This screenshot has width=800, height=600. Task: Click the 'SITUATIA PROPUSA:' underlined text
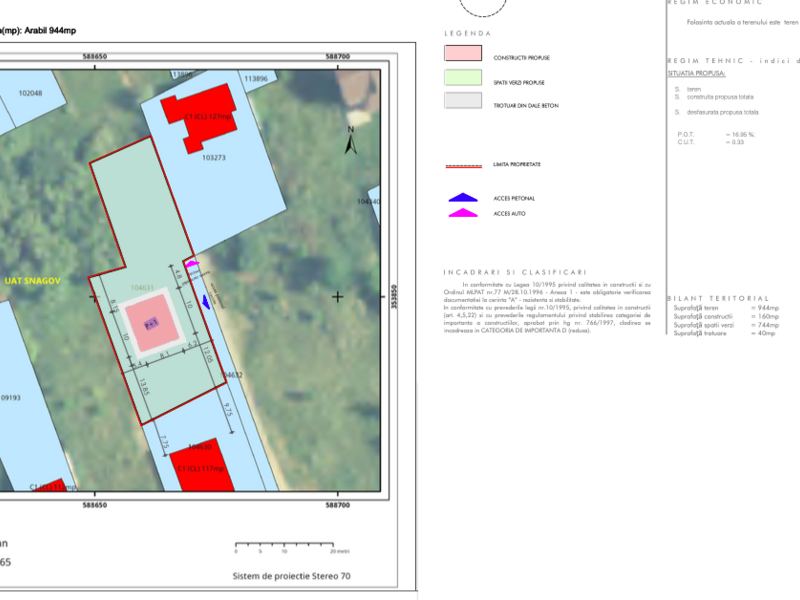(x=696, y=73)
